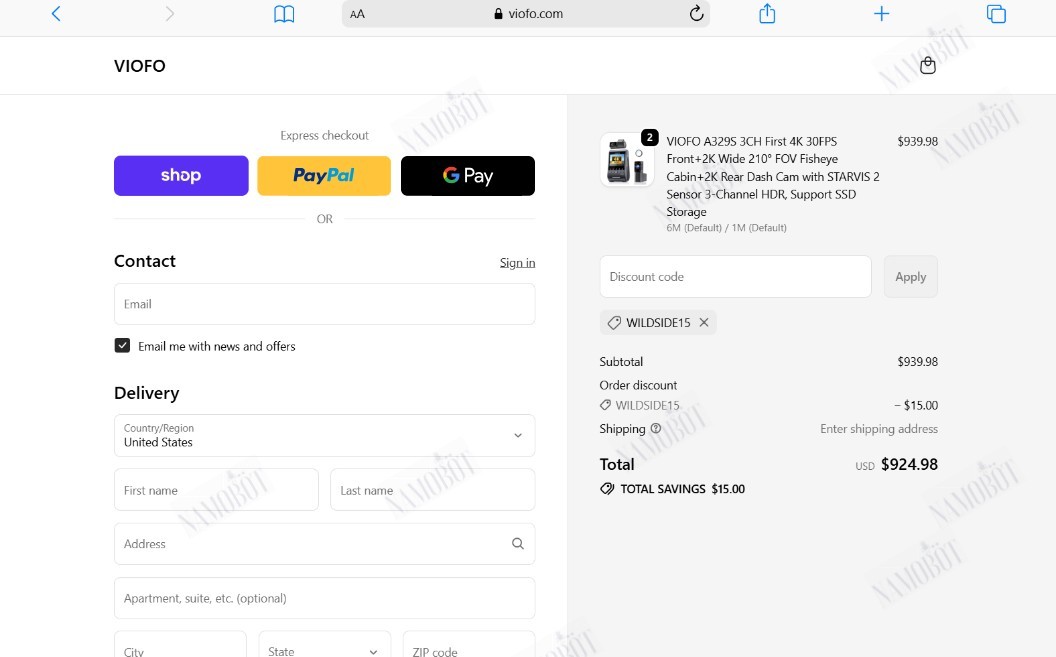Click the total amount $924.98
Viewport: 1056px width, 657px height.
click(x=909, y=464)
